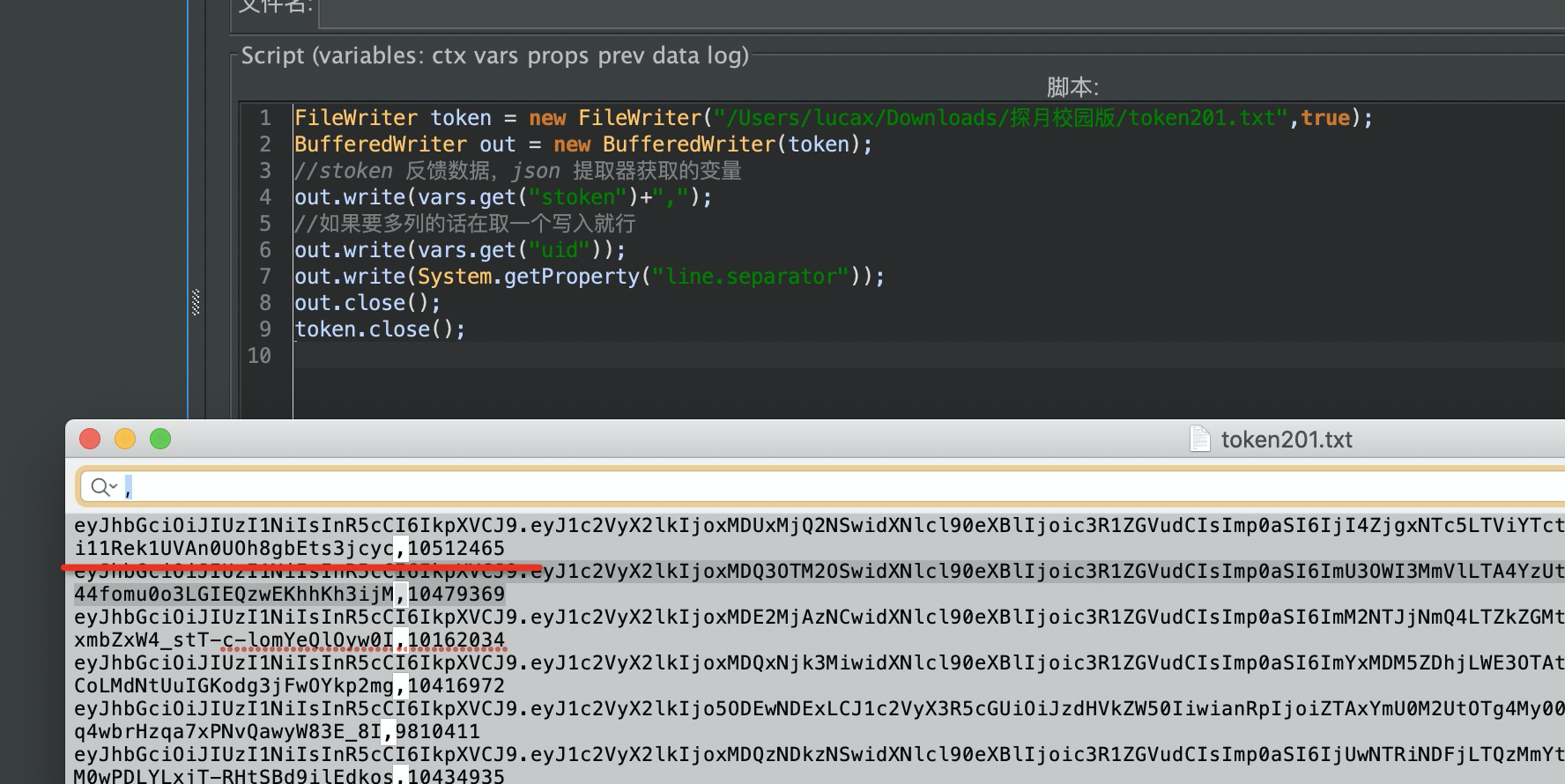Click the "true" keyword in line 1
Screen dimensions: 1565x784
coord(1325,118)
